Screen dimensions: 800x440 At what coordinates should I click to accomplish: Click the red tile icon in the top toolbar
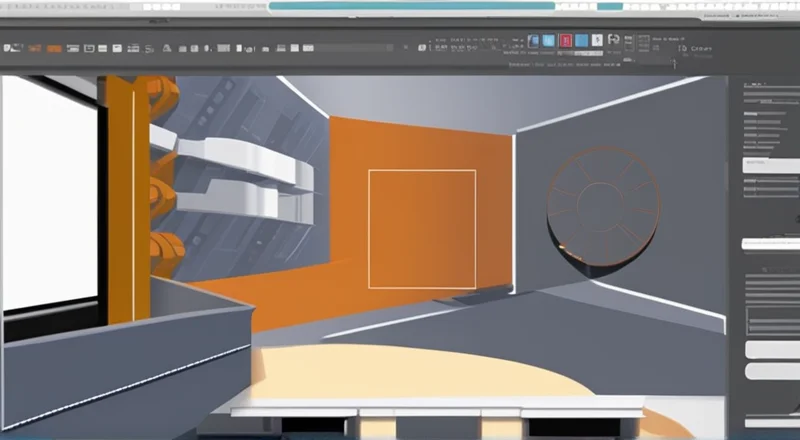point(566,40)
